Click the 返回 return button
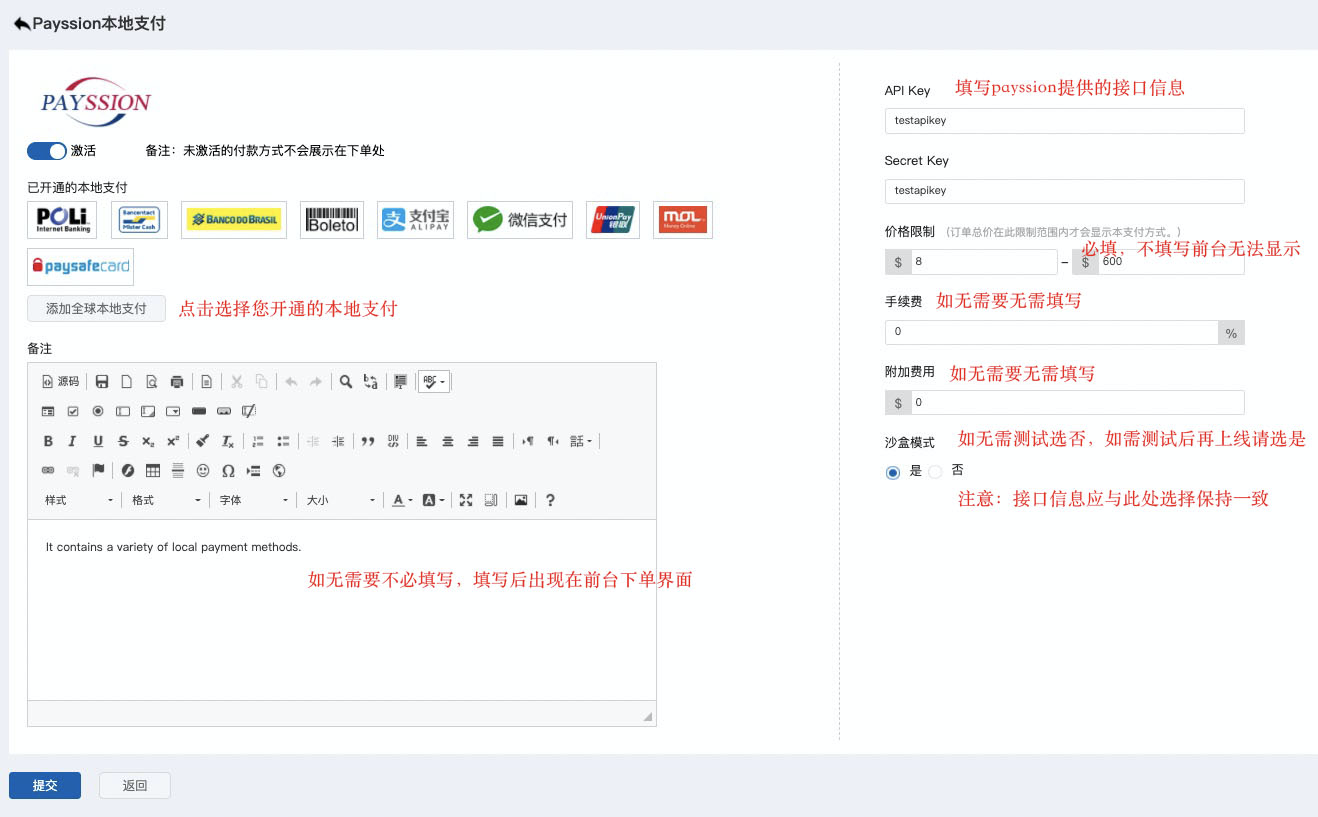This screenshot has height=817, width=1318. 135,785
